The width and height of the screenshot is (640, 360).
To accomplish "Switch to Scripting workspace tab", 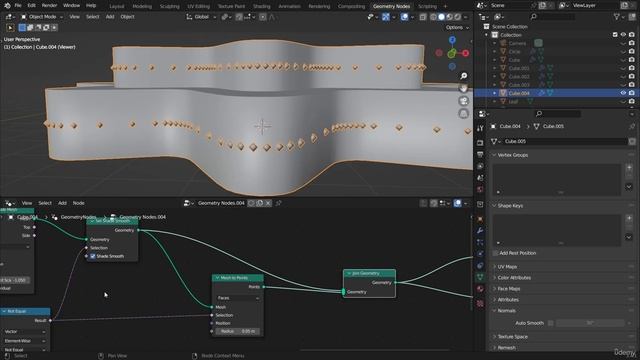I will click(427, 7).
